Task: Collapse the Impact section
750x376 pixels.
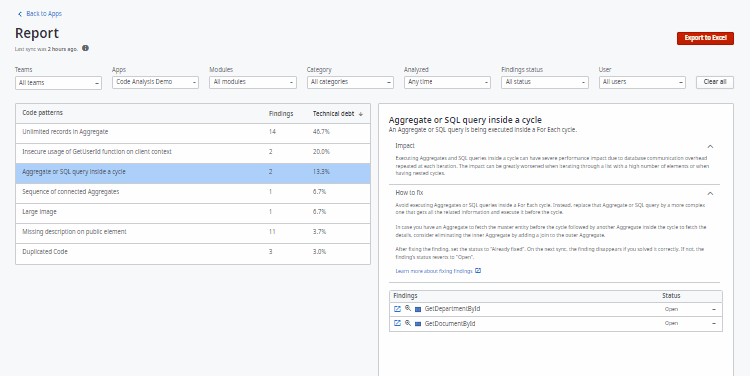Action: pyautogui.click(x=710, y=146)
